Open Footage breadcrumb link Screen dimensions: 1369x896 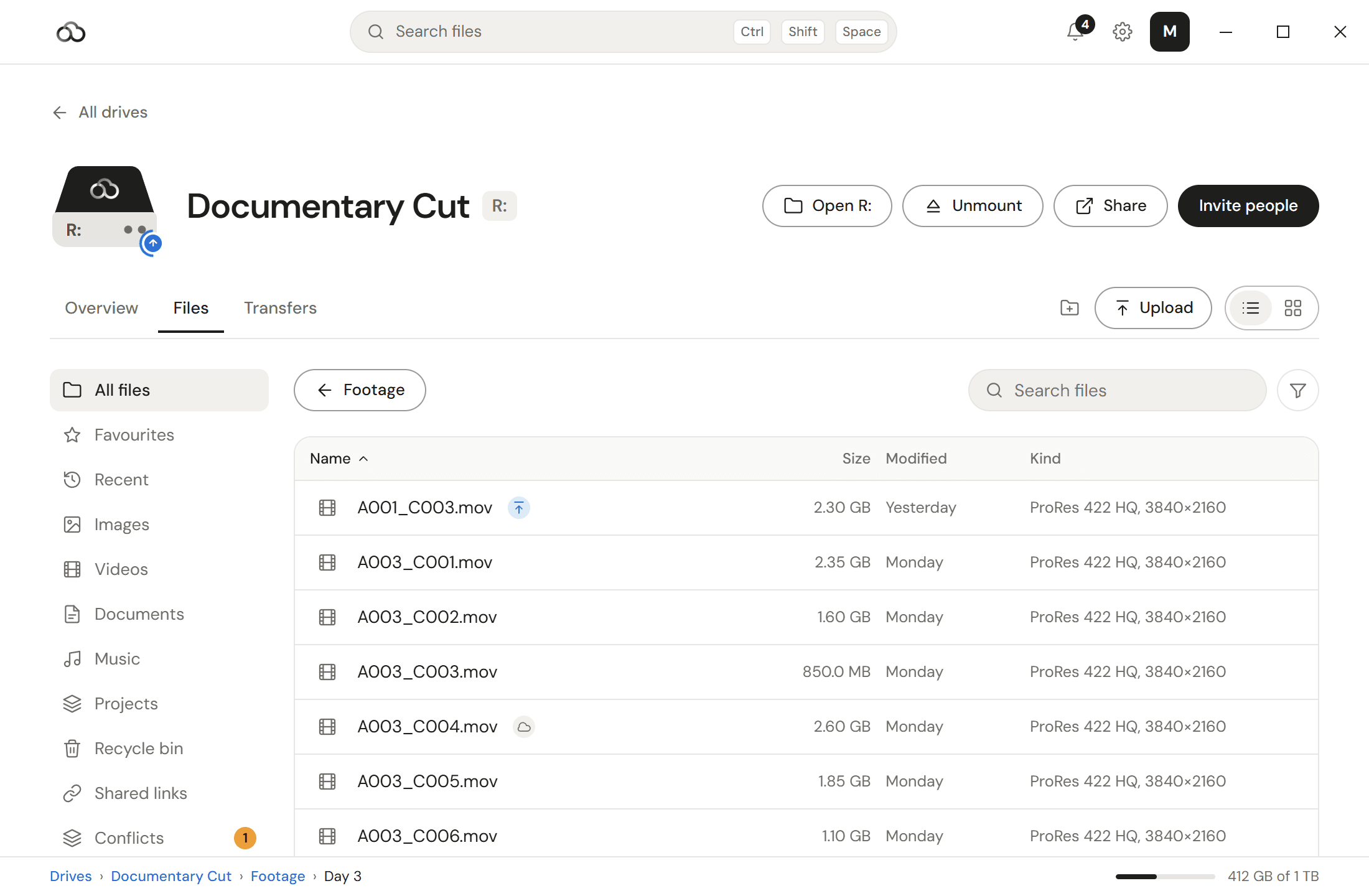tap(278, 876)
